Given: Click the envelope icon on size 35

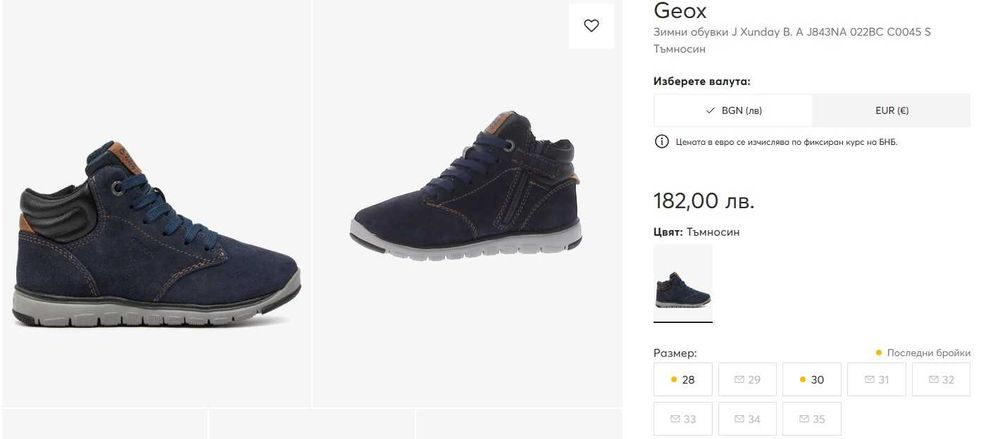Looking at the screenshot, I should pyautogui.click(x=803, y=419).
